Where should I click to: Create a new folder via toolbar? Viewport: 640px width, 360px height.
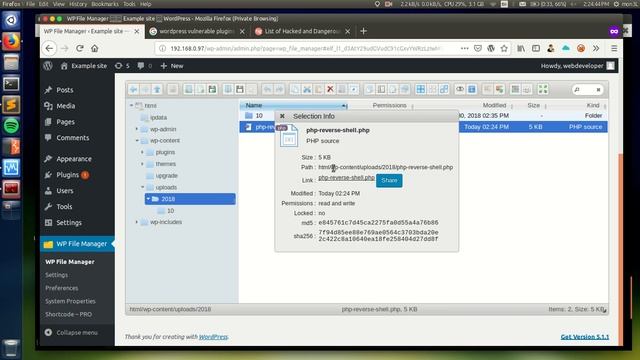(188, 89)
